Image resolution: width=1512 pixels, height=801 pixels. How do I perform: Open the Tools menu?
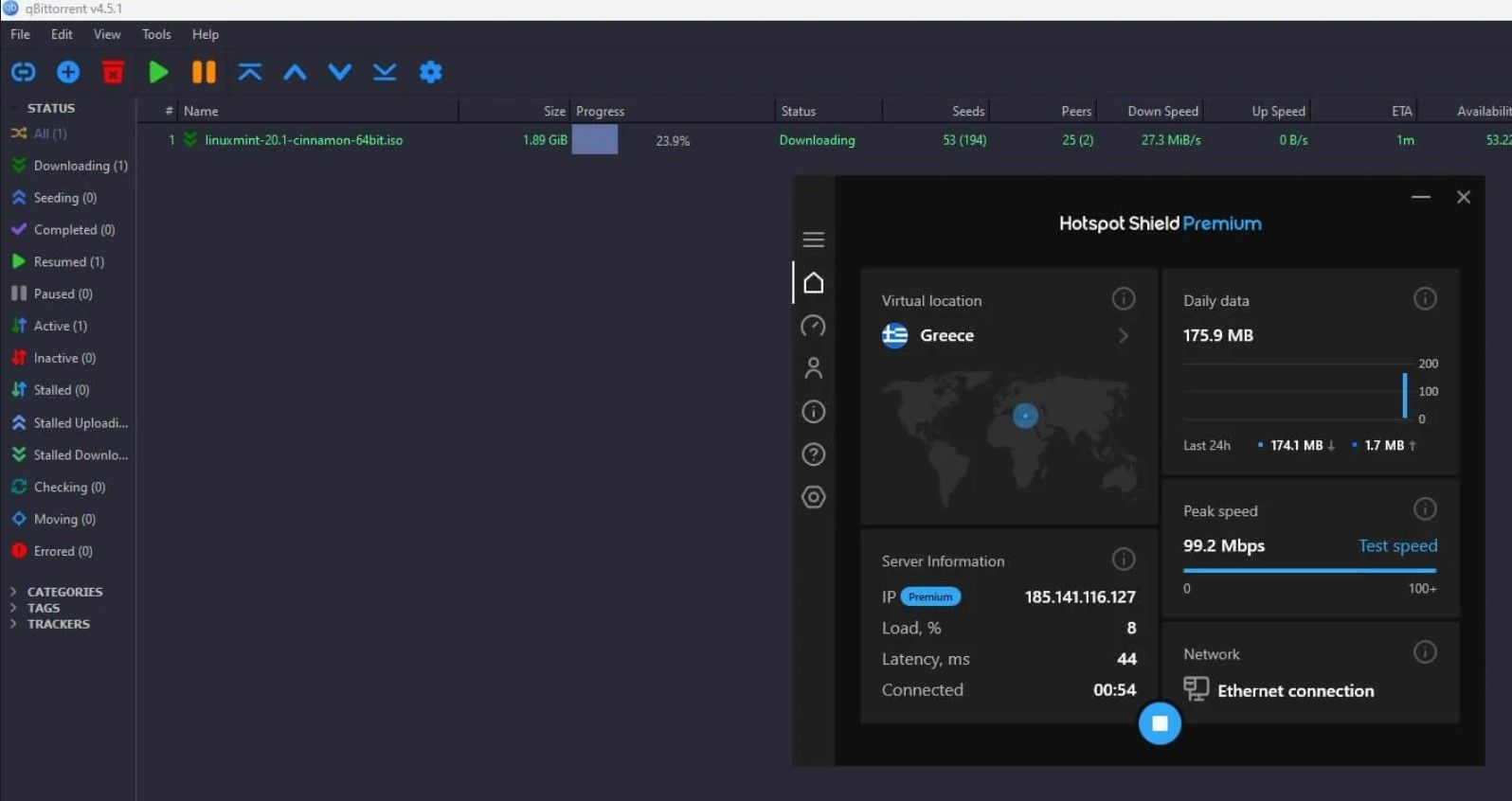[156, 34]
